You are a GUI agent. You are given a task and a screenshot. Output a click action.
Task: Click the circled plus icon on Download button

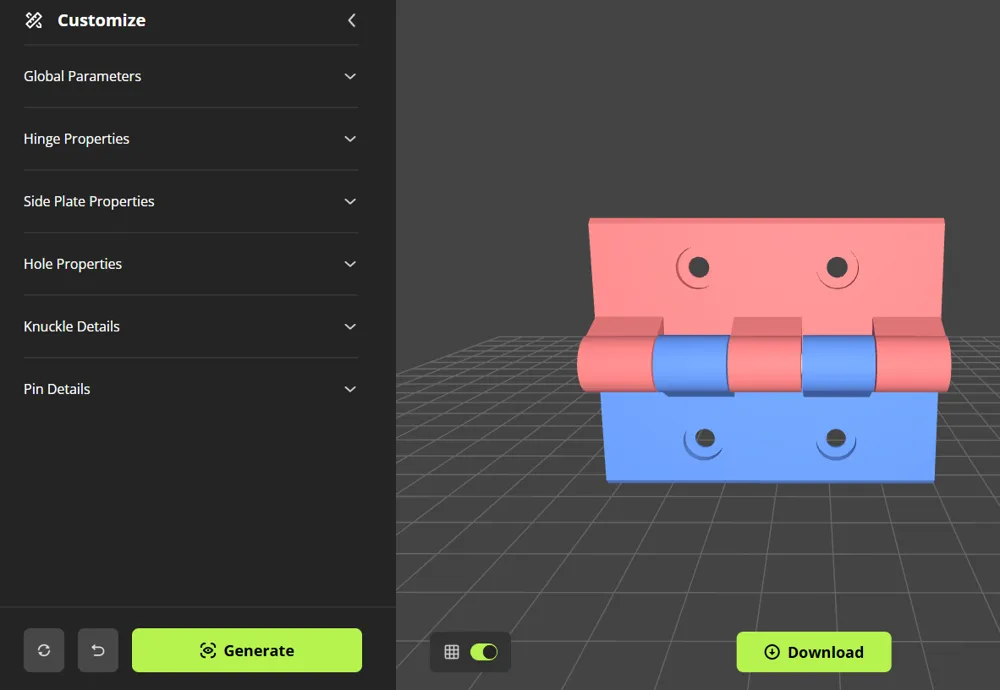pos(771,651)
